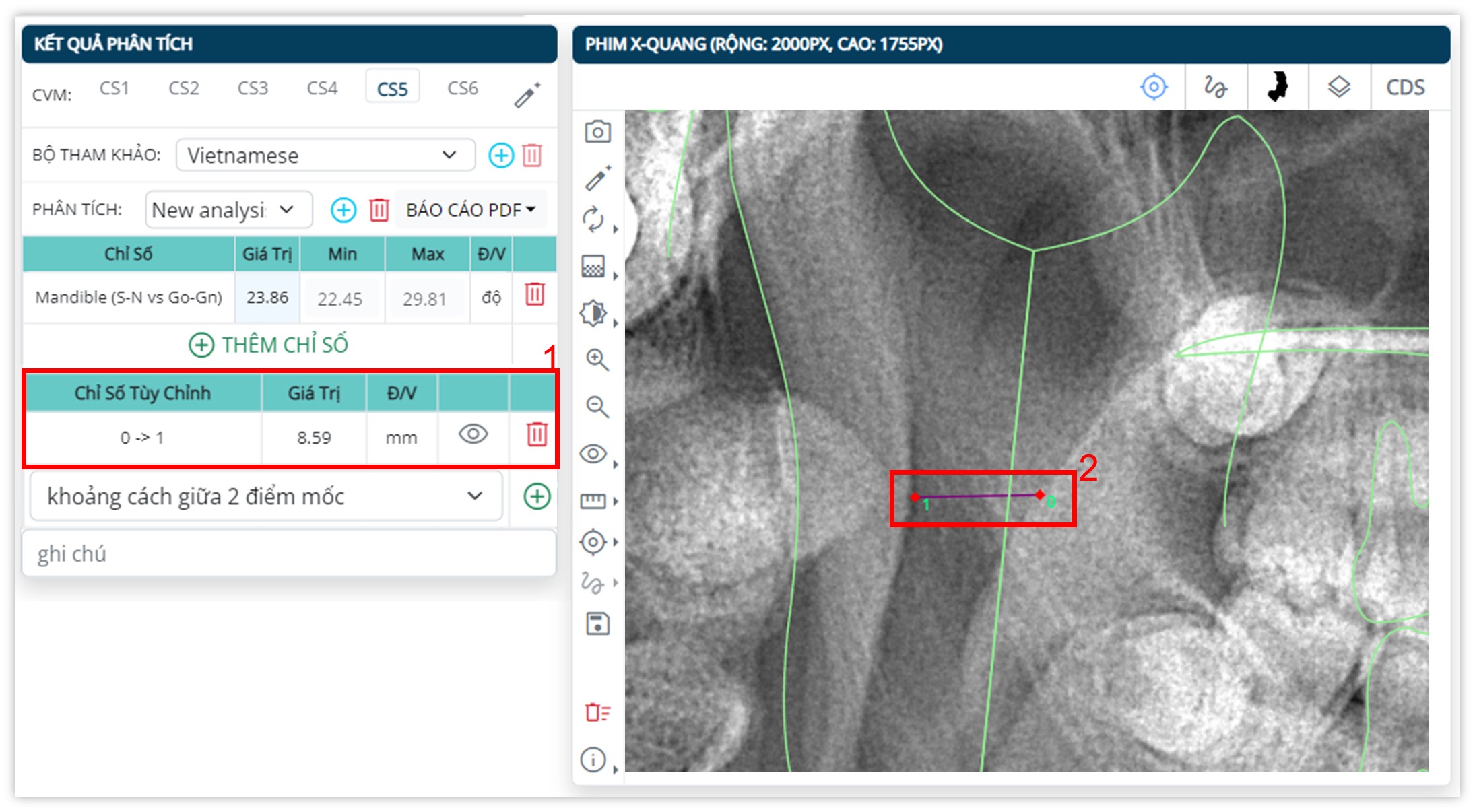Select the magic pencil in side toolbar
The image size is (1475, 812).
(597, 178)
